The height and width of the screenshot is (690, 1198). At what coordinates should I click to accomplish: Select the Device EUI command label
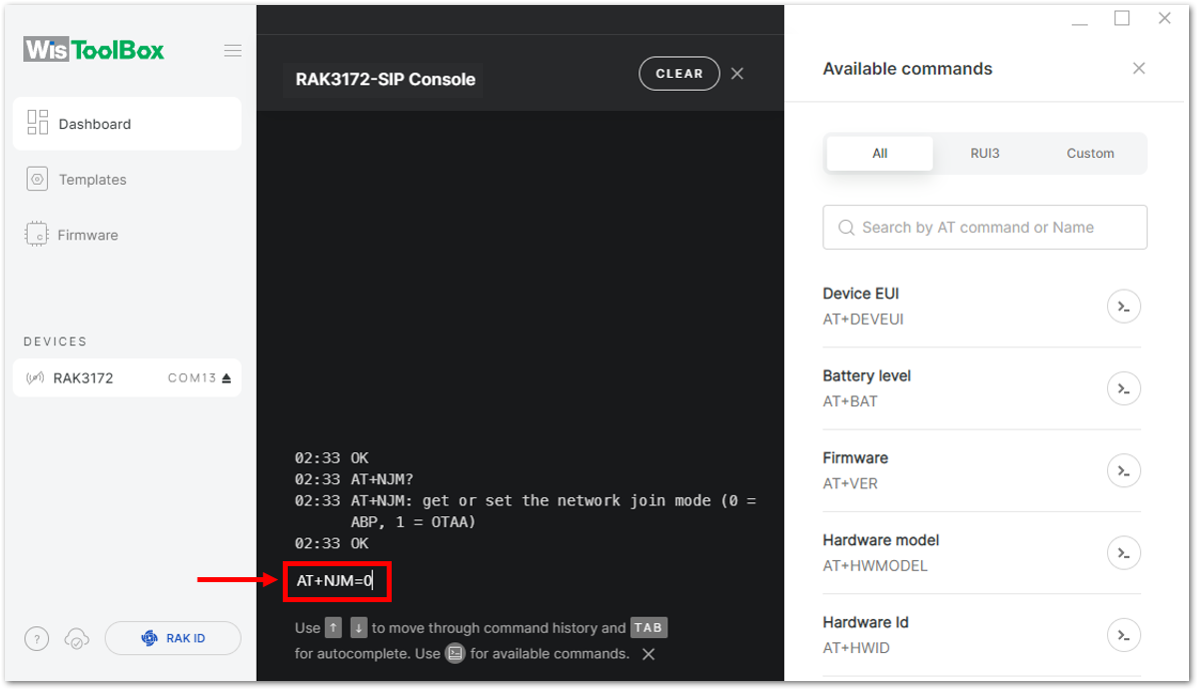pos(861,293)
